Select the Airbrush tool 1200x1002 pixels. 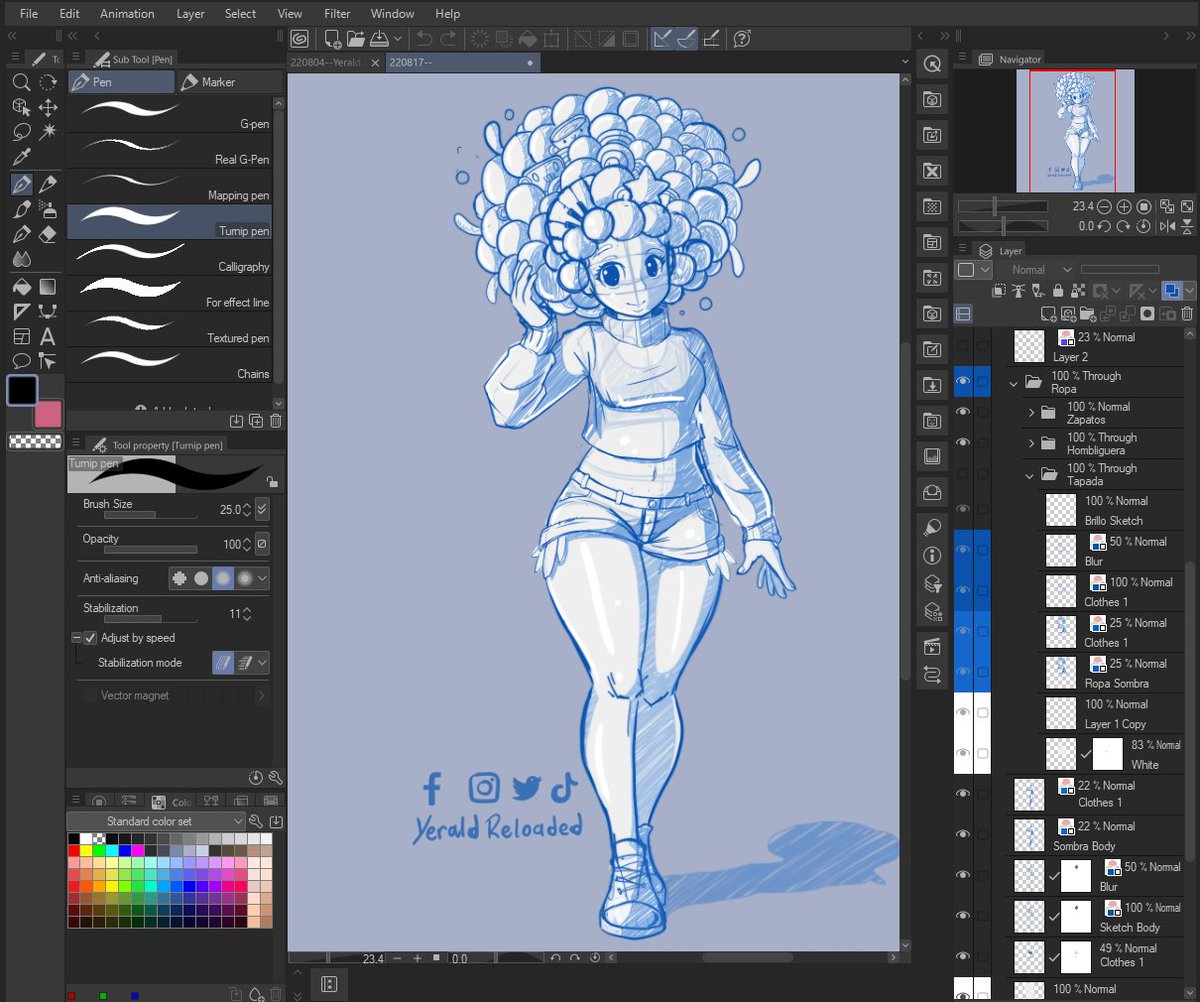47,209
